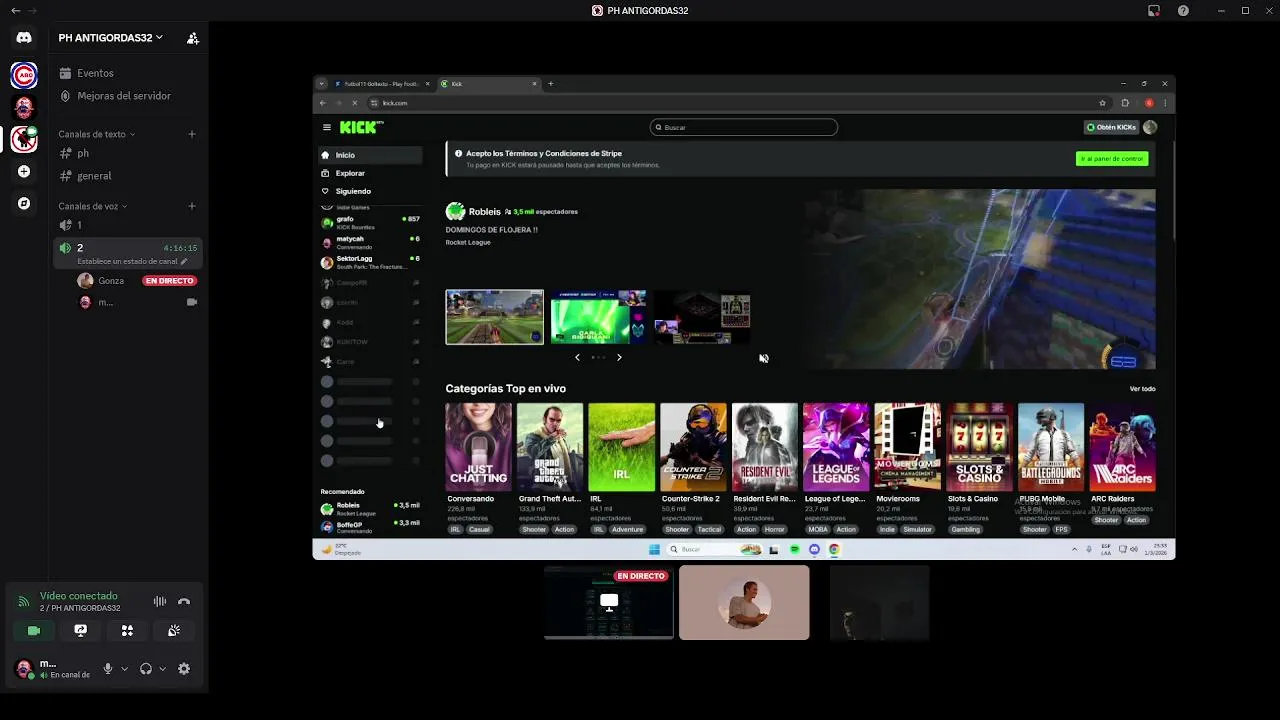This screenshot has width=1280, height=720.
Task: Open voice connection signal details icon
Action: tap(24, 601)
